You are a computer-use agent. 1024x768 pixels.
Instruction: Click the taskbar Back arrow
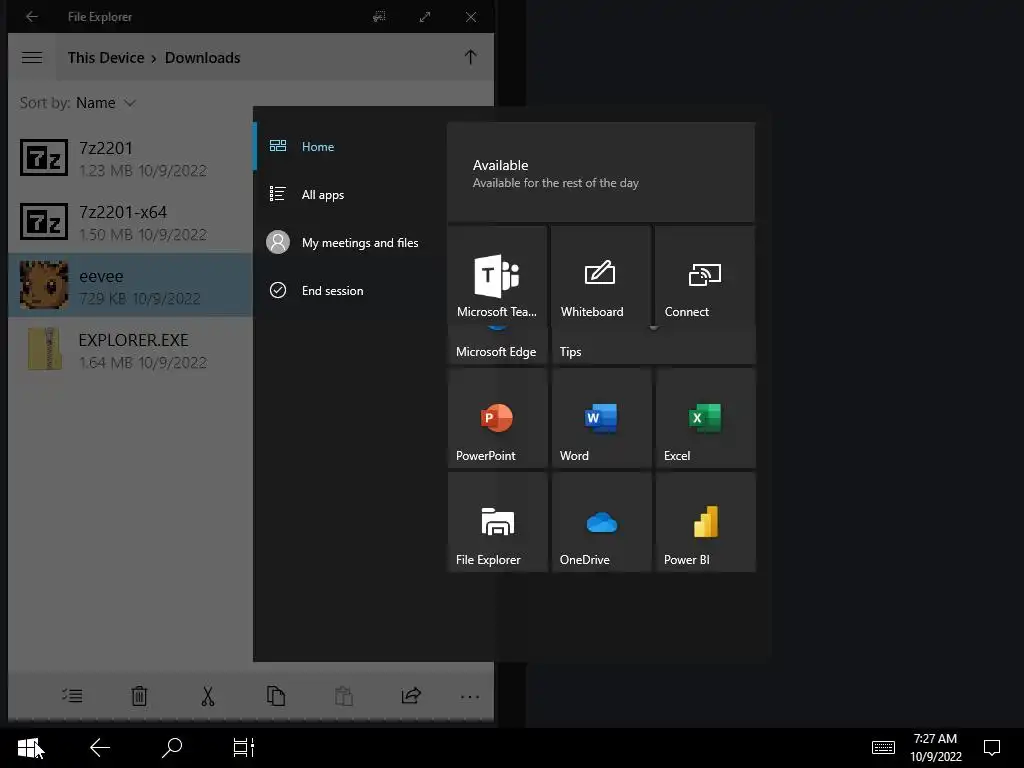tap(99, 748)
